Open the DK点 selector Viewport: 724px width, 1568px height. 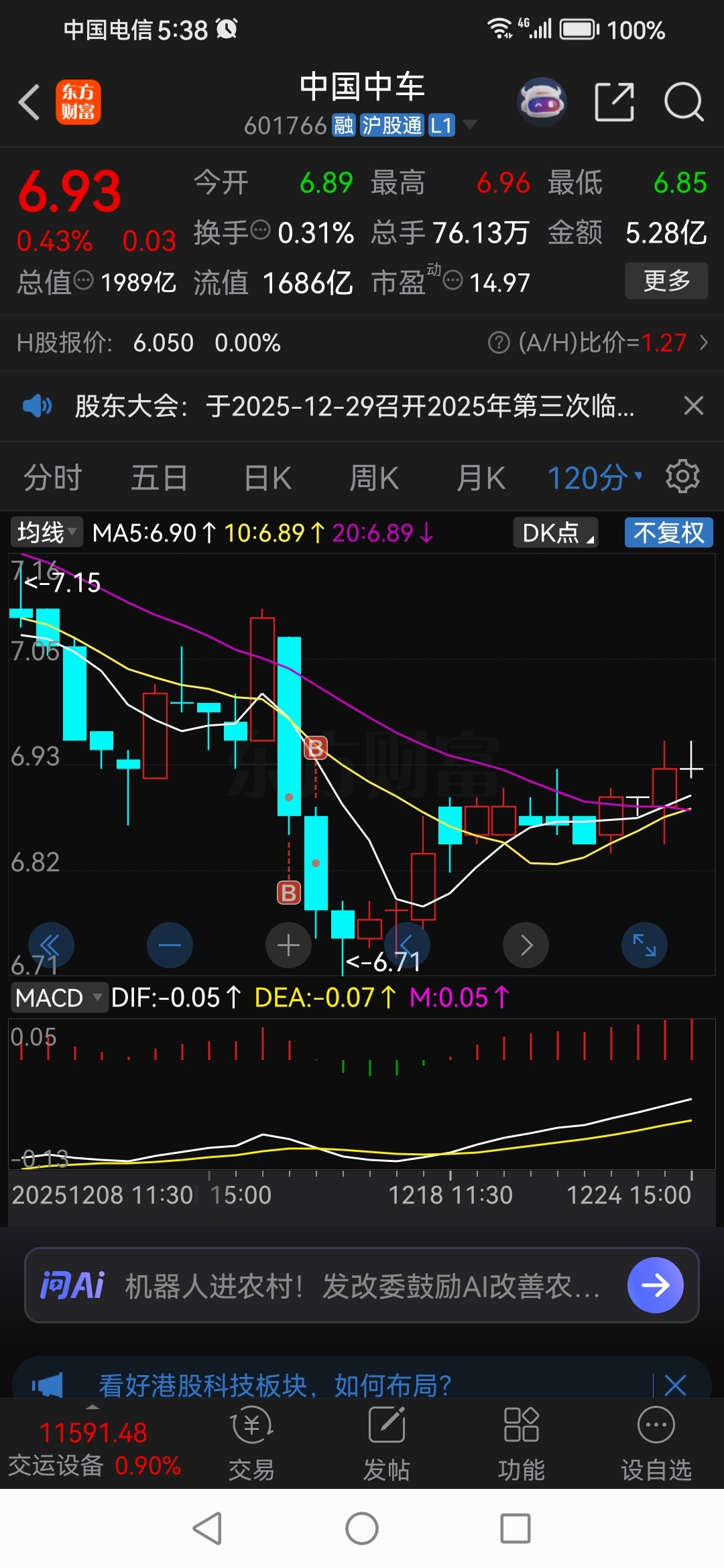(556, 533)
